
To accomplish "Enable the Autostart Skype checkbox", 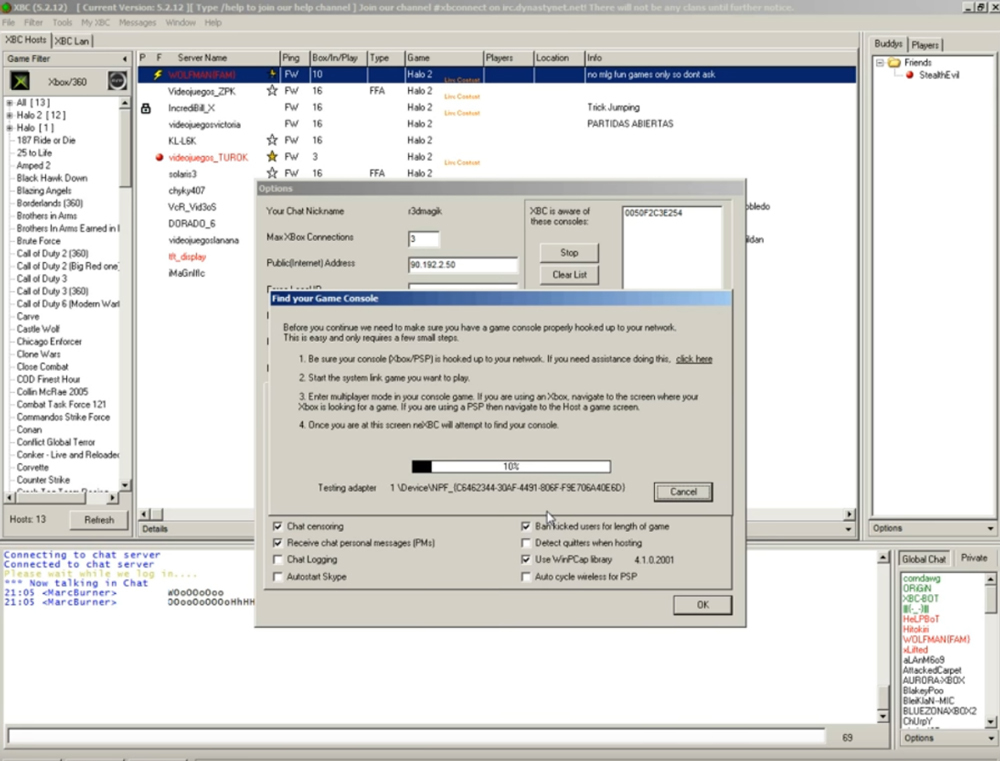I will coord(277,577).
